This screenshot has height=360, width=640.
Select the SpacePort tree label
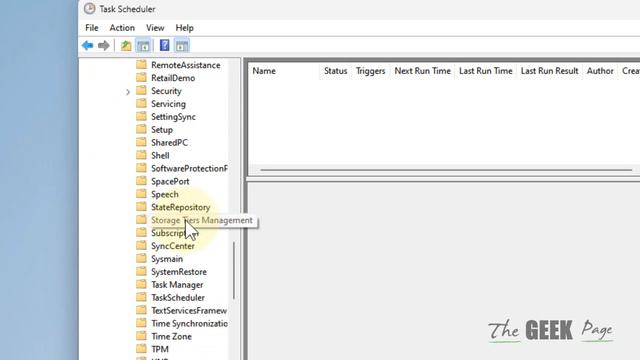[170, 181]
